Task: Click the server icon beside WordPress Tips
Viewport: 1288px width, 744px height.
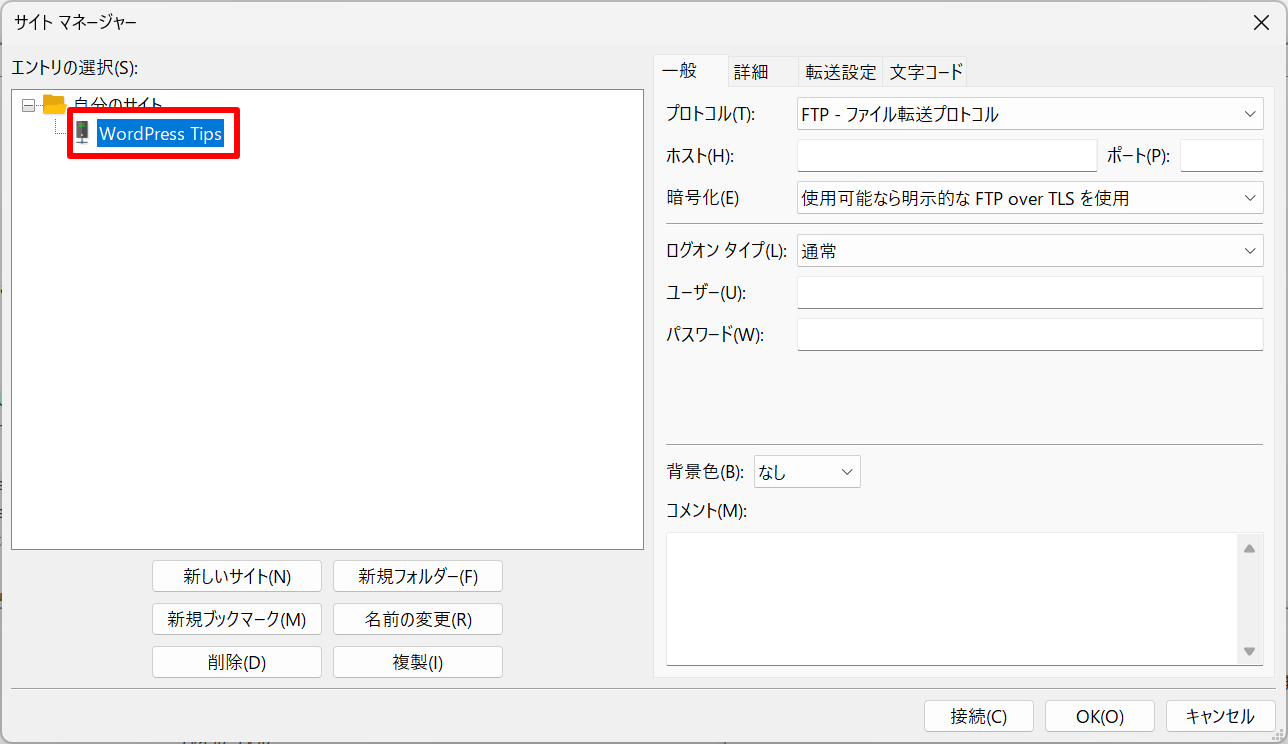Action: point(82,133)
